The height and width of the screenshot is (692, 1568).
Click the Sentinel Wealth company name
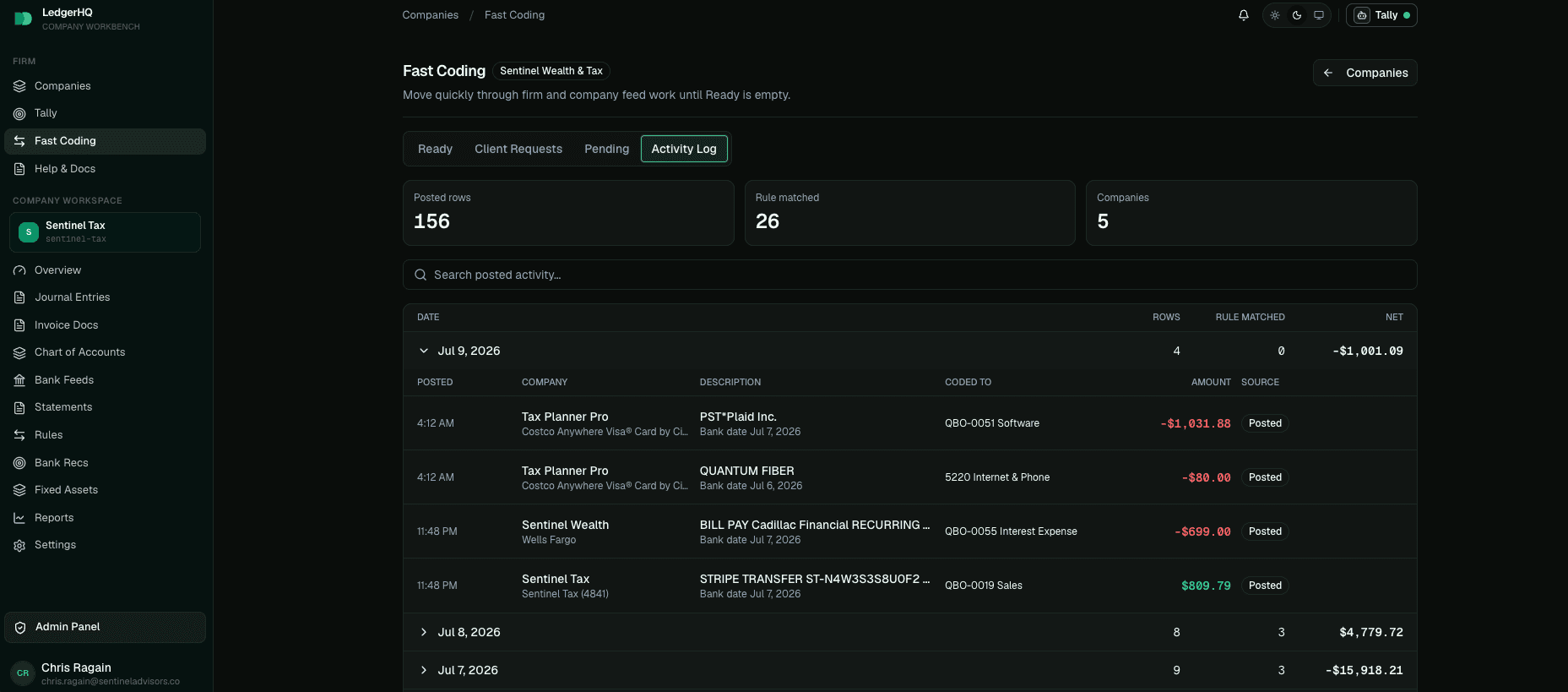tap(565, 525)
